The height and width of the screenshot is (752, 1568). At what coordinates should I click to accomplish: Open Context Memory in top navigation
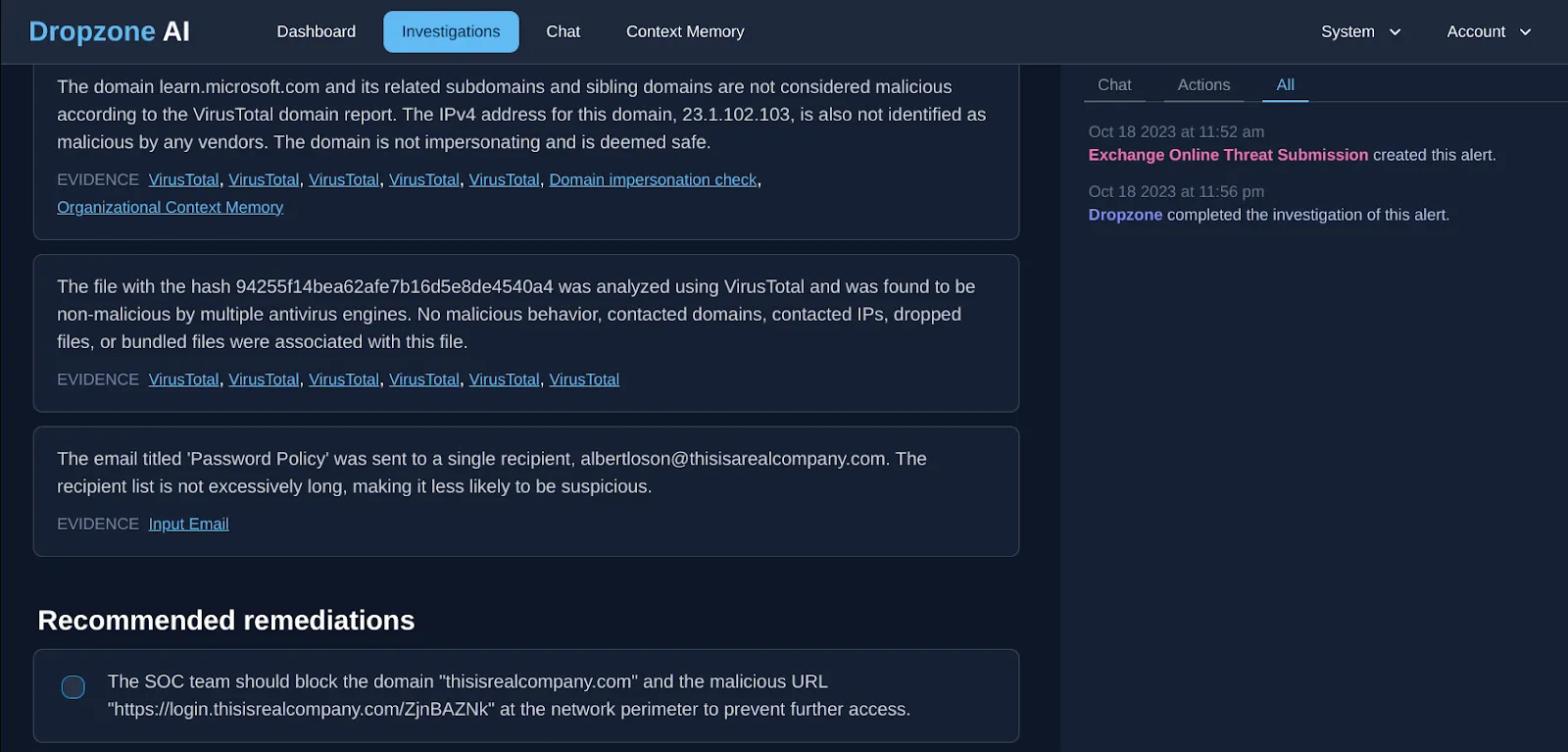685,31
